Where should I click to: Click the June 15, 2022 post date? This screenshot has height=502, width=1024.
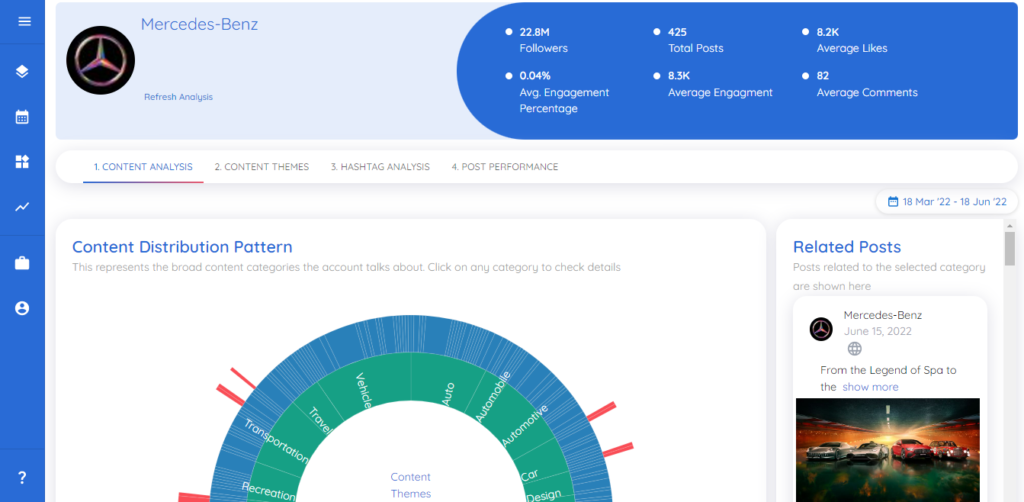coord(877,331)
